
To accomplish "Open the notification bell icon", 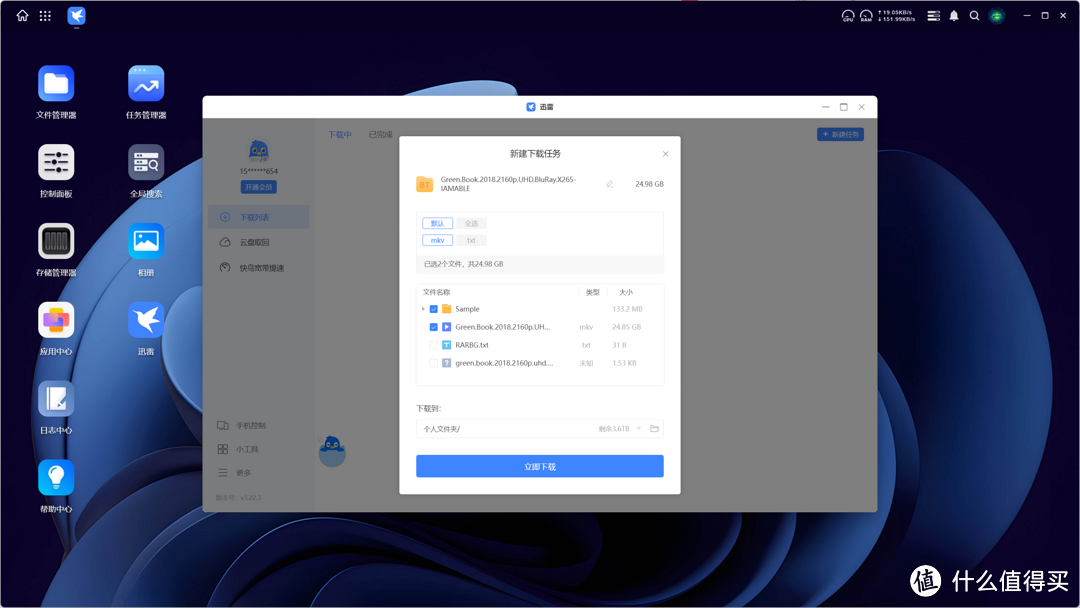I will tap(954, 15).
